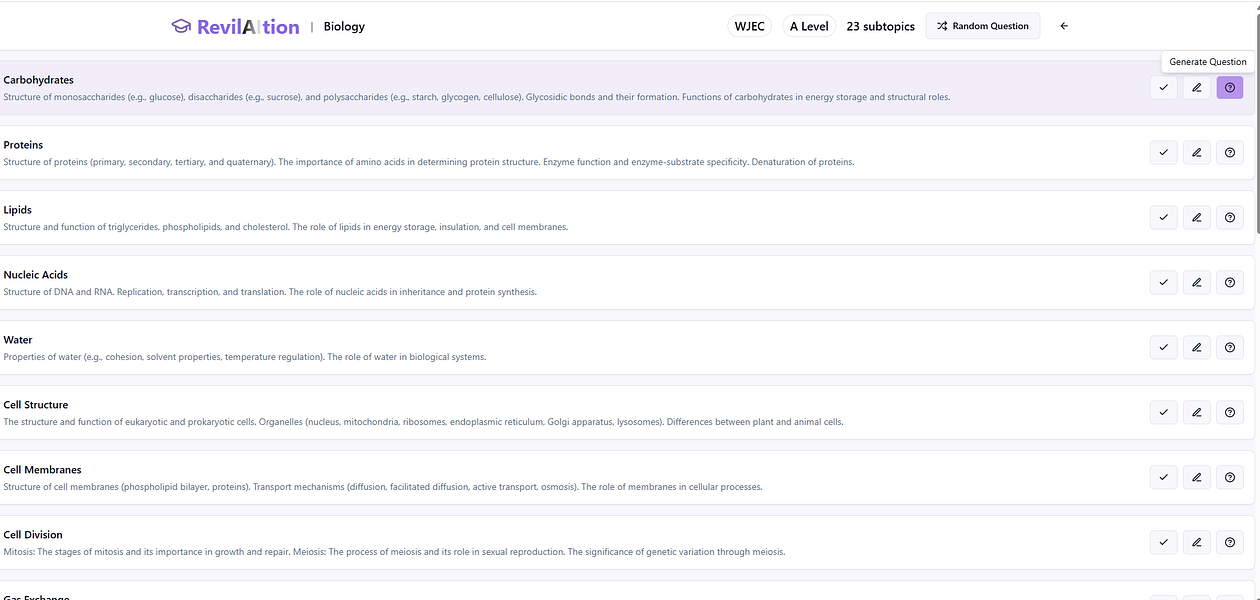Click the Biology subject label
The width and height of the screenshot is (1260, 600).
(344, 27)
